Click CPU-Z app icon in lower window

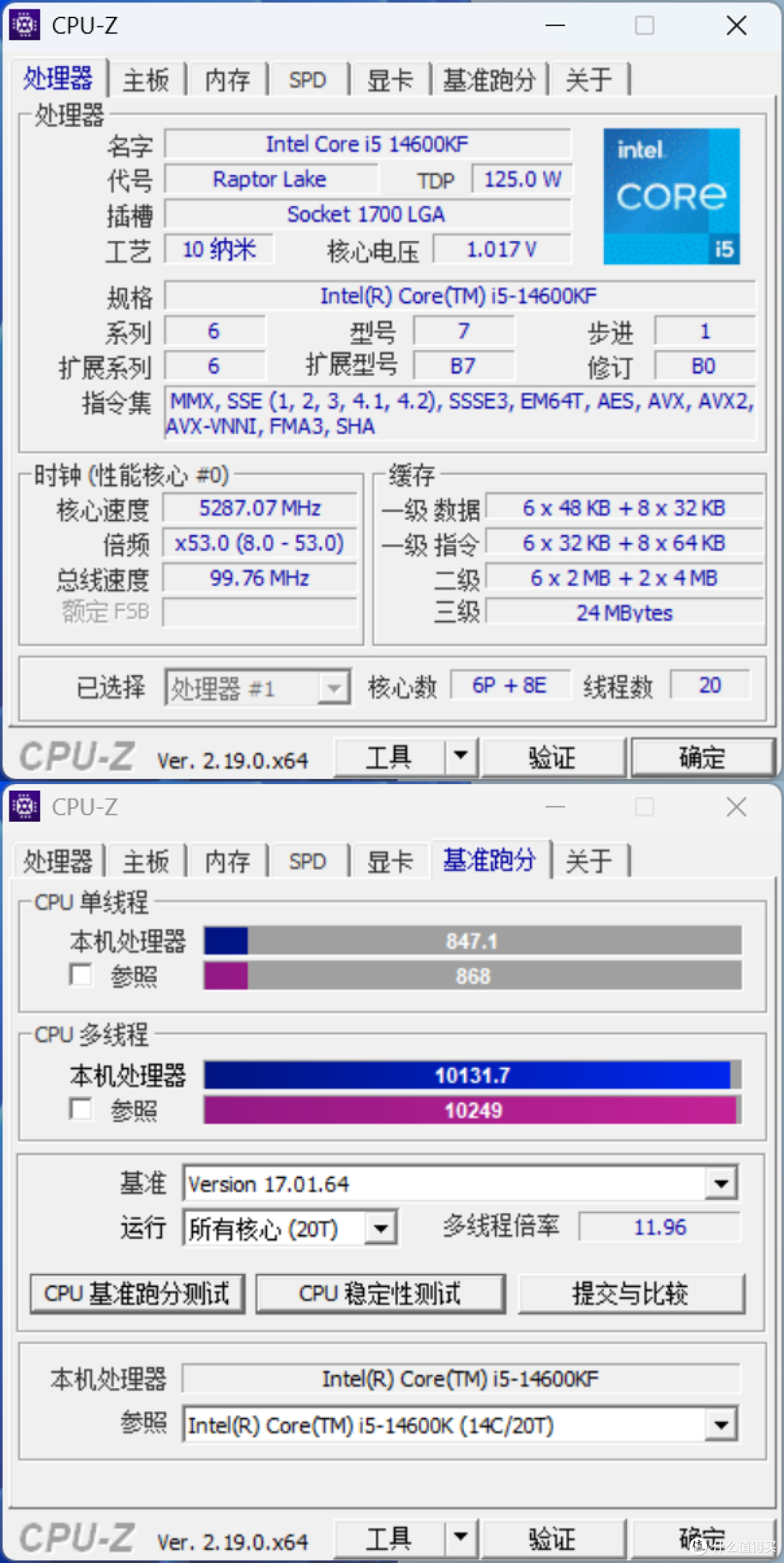25,807
